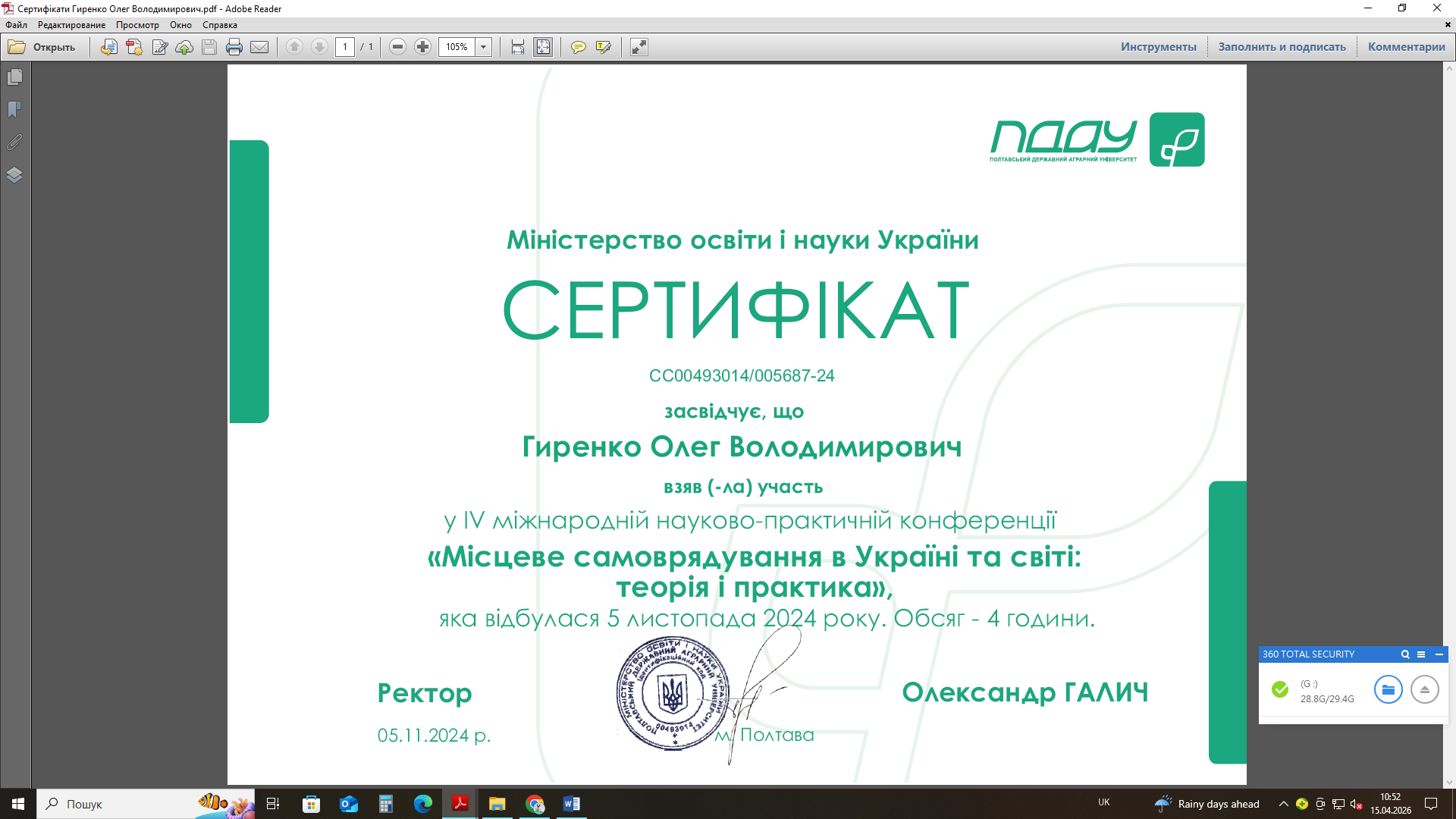
Task: Toggle fit to window width view
Action: coord(517,47)
